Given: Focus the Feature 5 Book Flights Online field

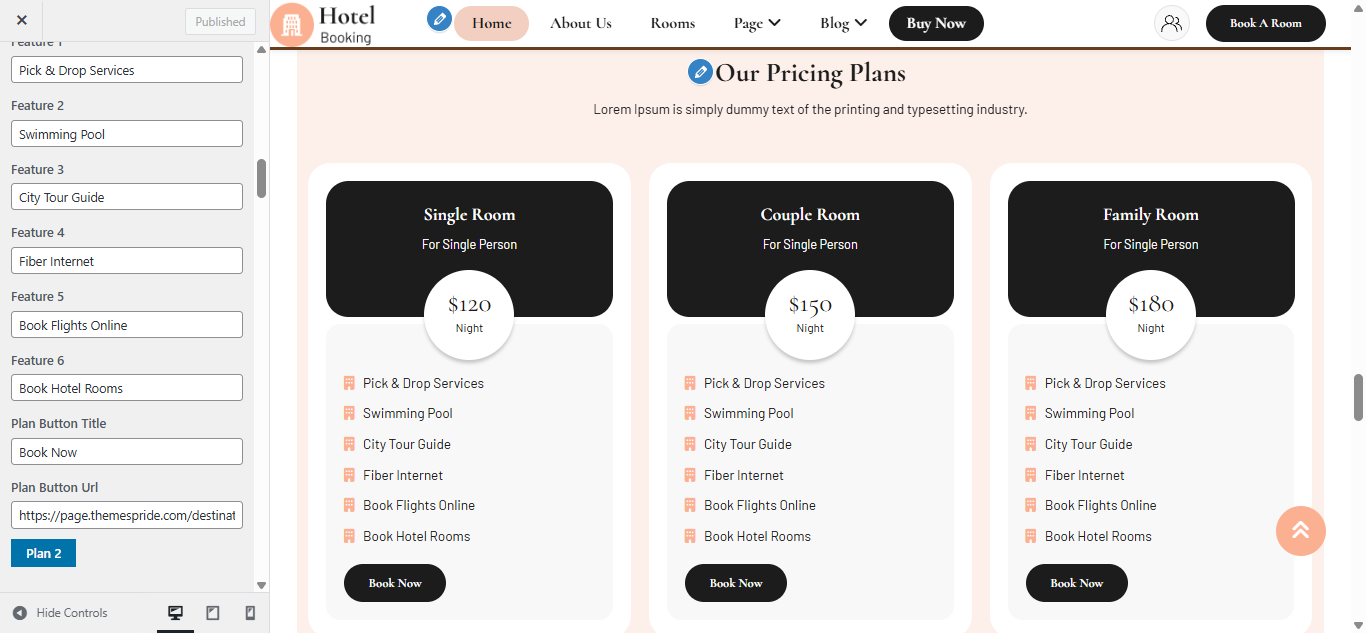Looking at the screenshot, I should [127, 325].
